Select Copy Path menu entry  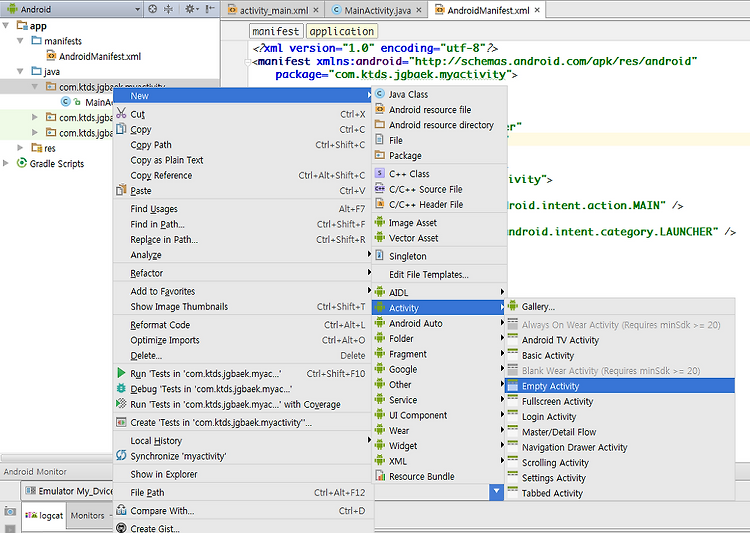tap(243, 144)
